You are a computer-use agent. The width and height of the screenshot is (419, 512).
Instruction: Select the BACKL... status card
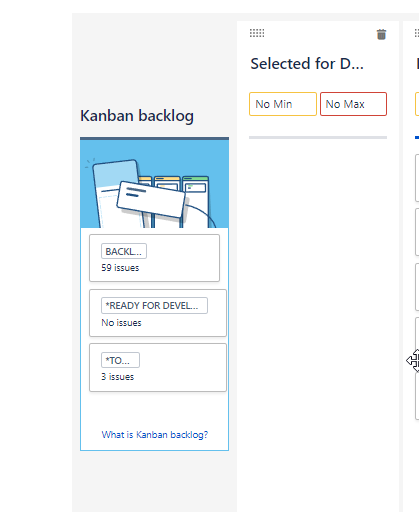click(154, 258)
